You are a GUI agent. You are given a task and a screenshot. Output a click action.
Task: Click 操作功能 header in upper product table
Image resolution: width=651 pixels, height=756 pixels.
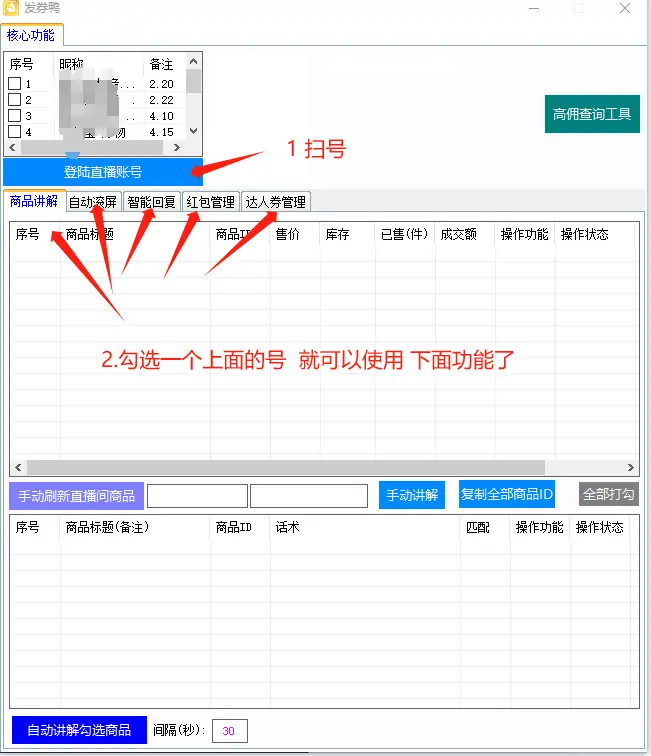pyautogui.click(x=525, y=234)
